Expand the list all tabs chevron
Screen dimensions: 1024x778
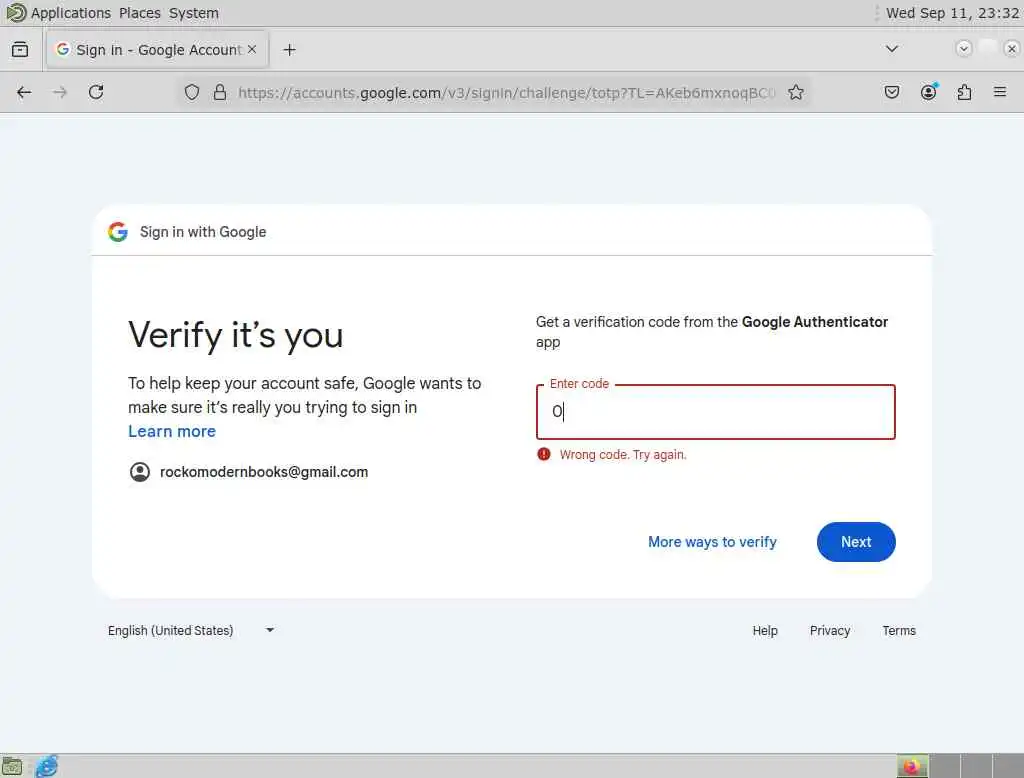pos(891,49)
